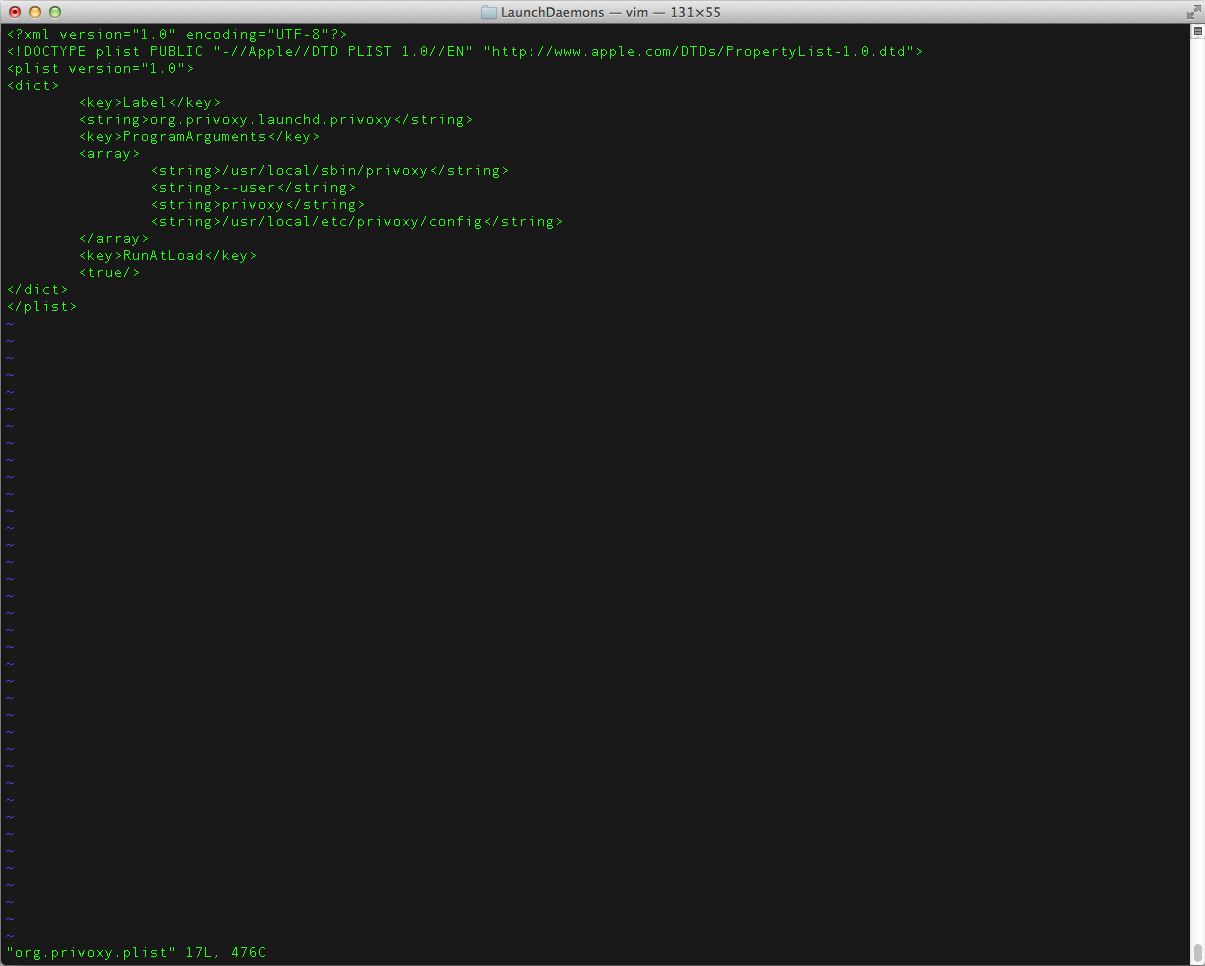Click the opening '<array>' tag line
This screenshot has height=966, width=1205.
110,153
